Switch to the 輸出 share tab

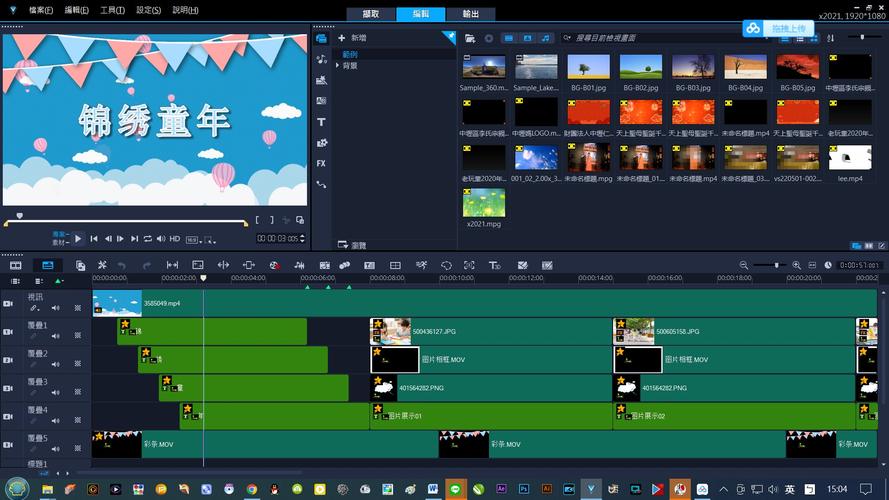(471, 14)
